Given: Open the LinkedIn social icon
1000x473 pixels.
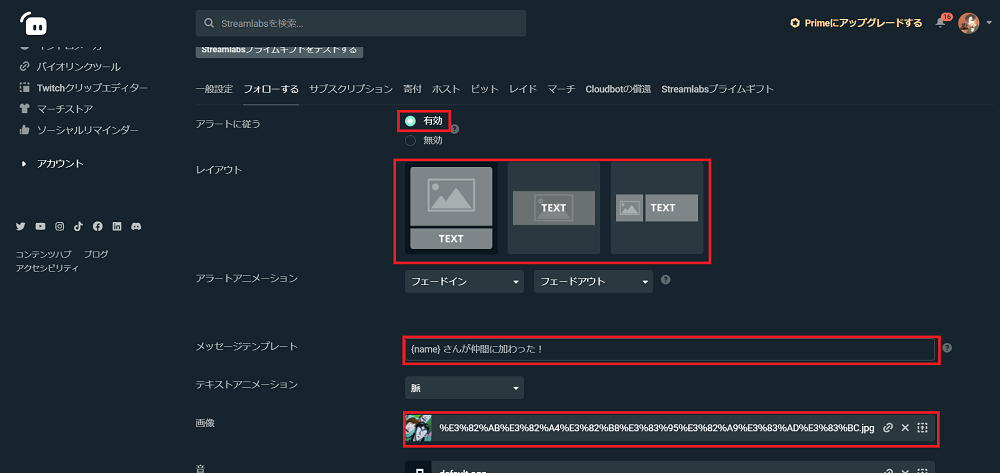Looking at the screenshot, I should pos(117,226).
